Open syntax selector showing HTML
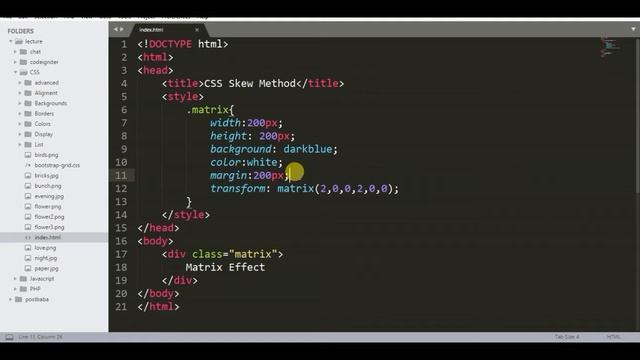 [x=613, y=337]
